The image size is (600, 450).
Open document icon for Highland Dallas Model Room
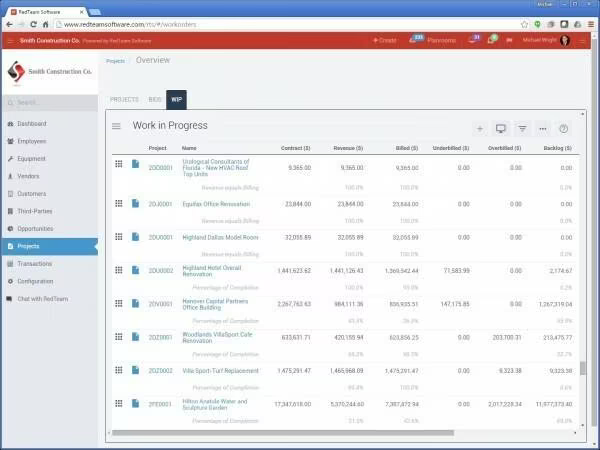[135, 237]
